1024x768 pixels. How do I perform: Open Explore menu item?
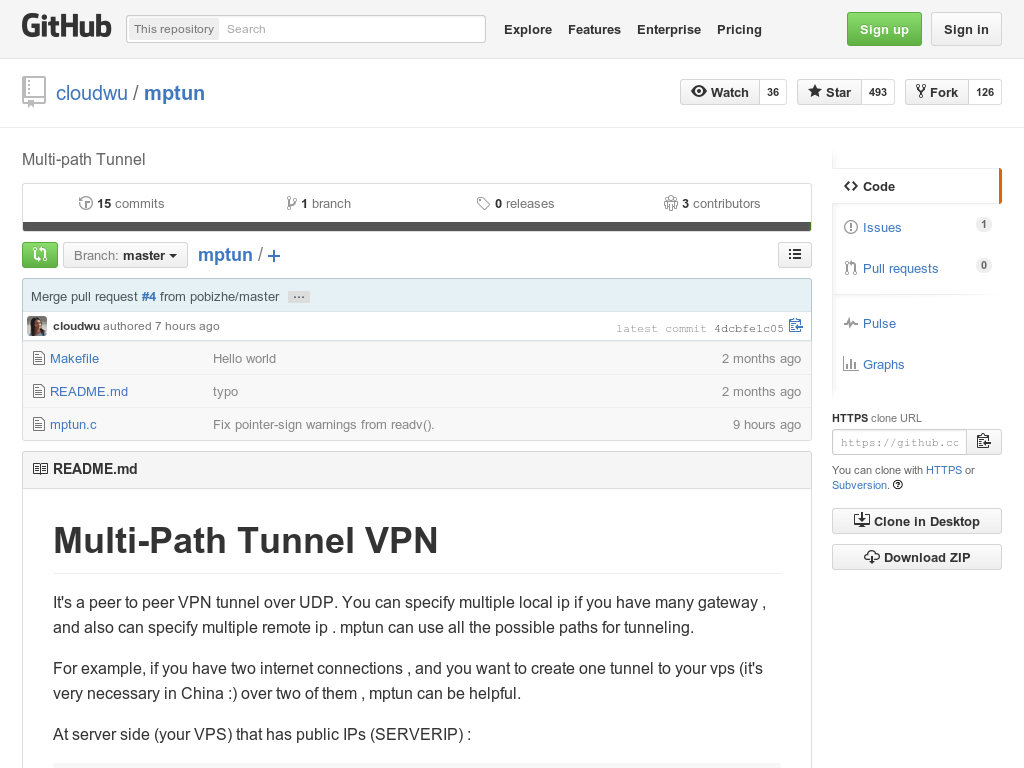pos(528,29)
